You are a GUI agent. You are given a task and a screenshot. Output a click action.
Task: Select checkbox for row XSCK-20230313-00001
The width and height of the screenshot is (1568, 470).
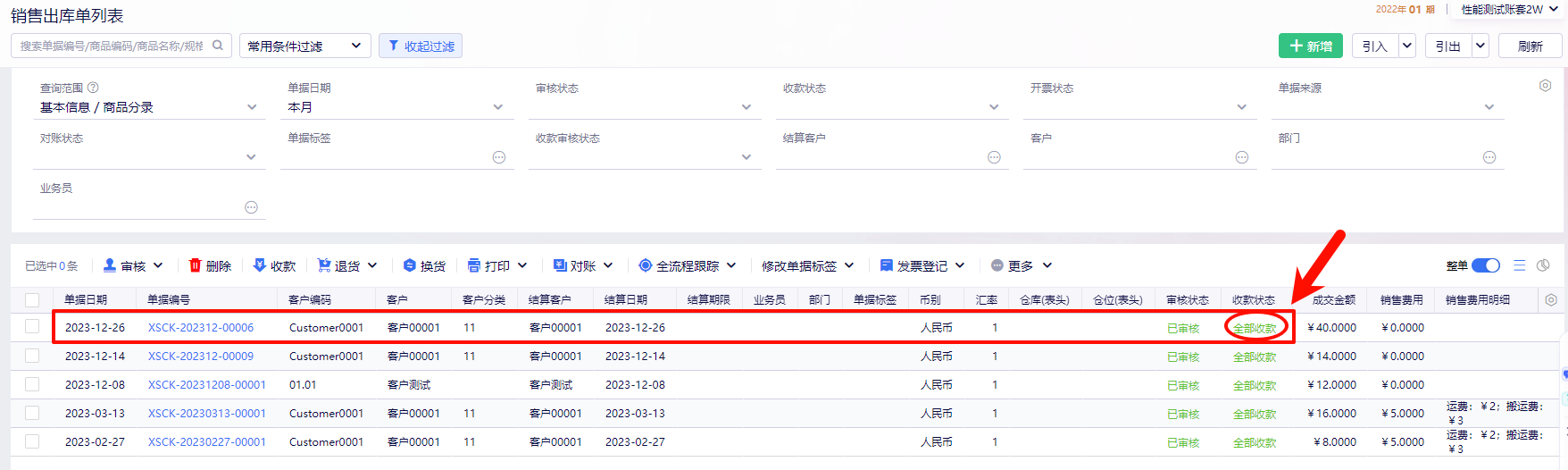(x=32, y=413)
